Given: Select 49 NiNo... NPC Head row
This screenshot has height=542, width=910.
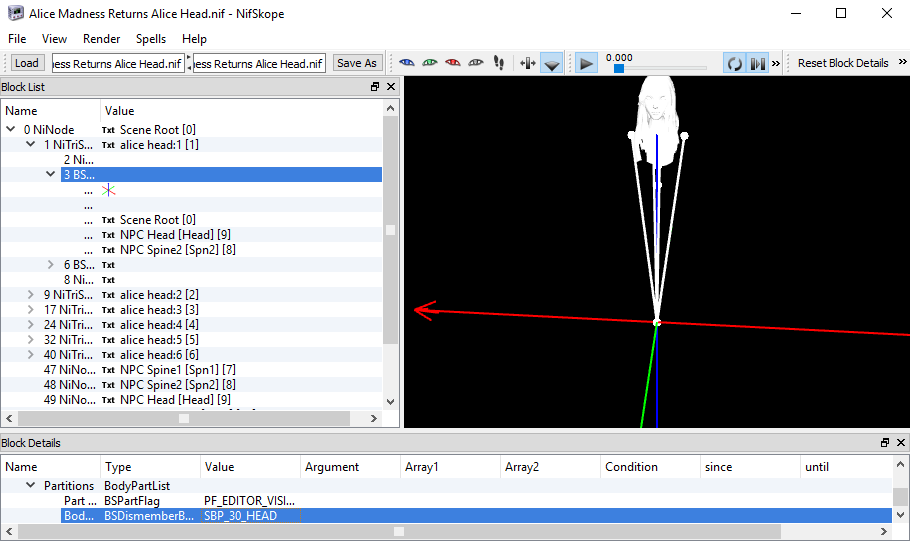Looking at the screenshot, I should coord(192,400).
